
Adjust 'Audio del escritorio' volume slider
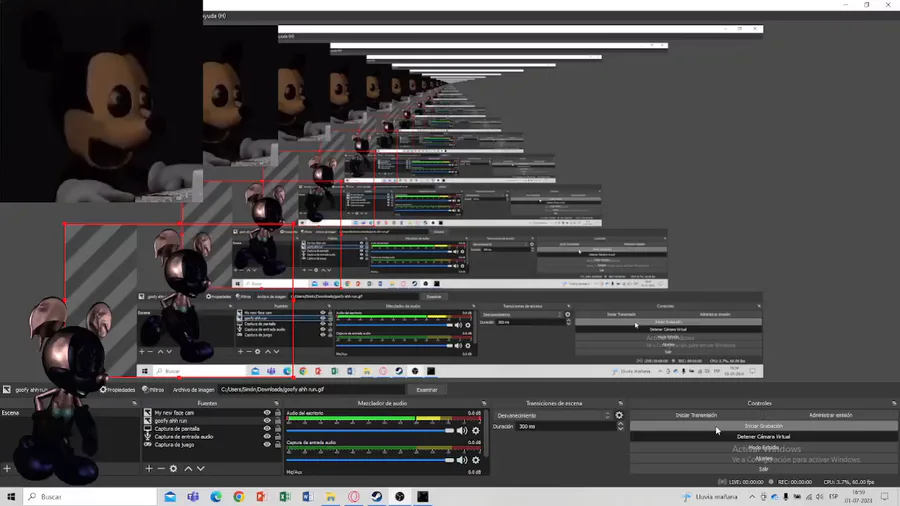tap(370, 430)
